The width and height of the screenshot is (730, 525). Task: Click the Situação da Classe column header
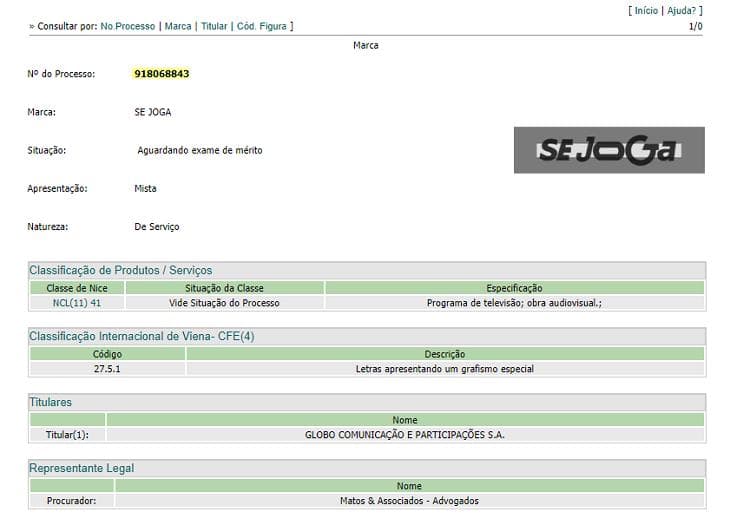click(224, 288)
